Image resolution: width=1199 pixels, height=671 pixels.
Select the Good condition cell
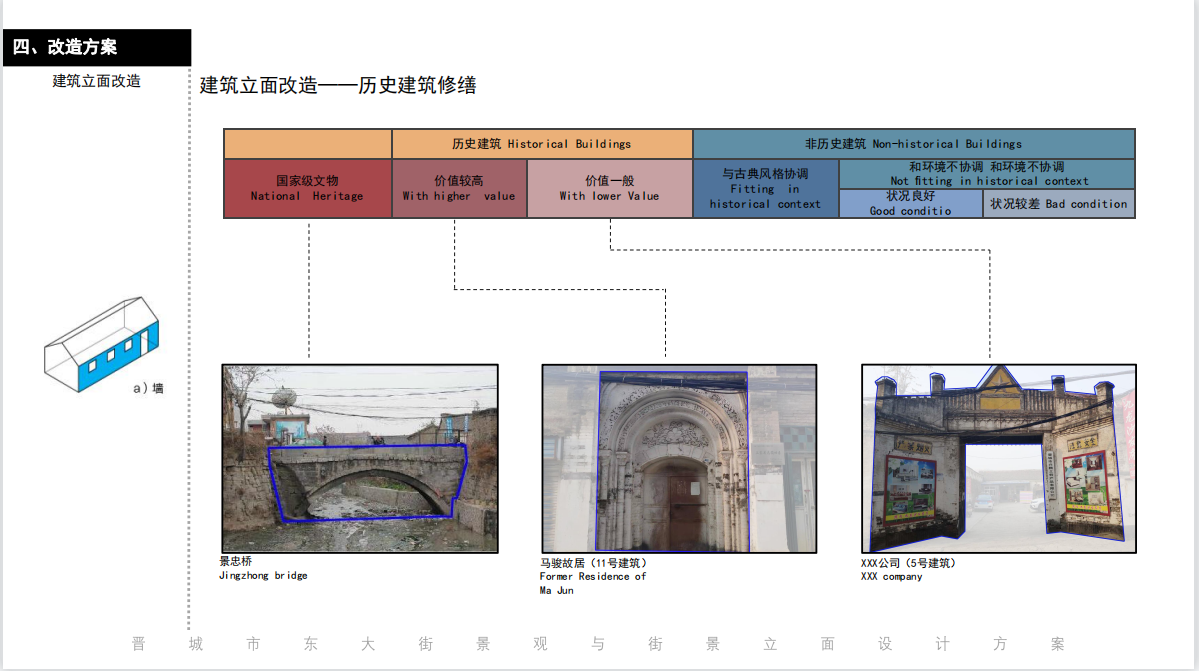[x=910, y=203]
